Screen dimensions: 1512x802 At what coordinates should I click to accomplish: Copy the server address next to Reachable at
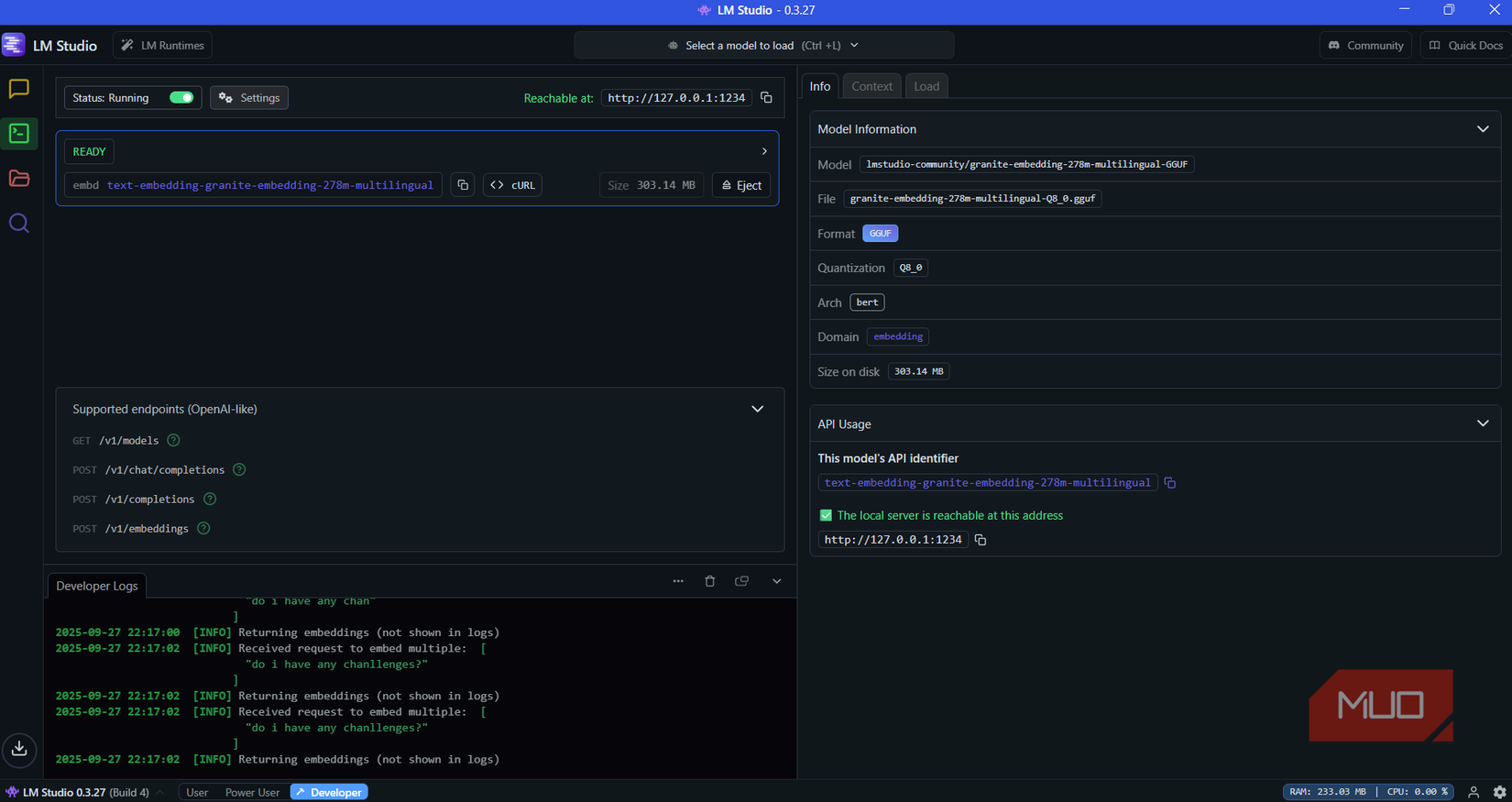tap(767, 97)
